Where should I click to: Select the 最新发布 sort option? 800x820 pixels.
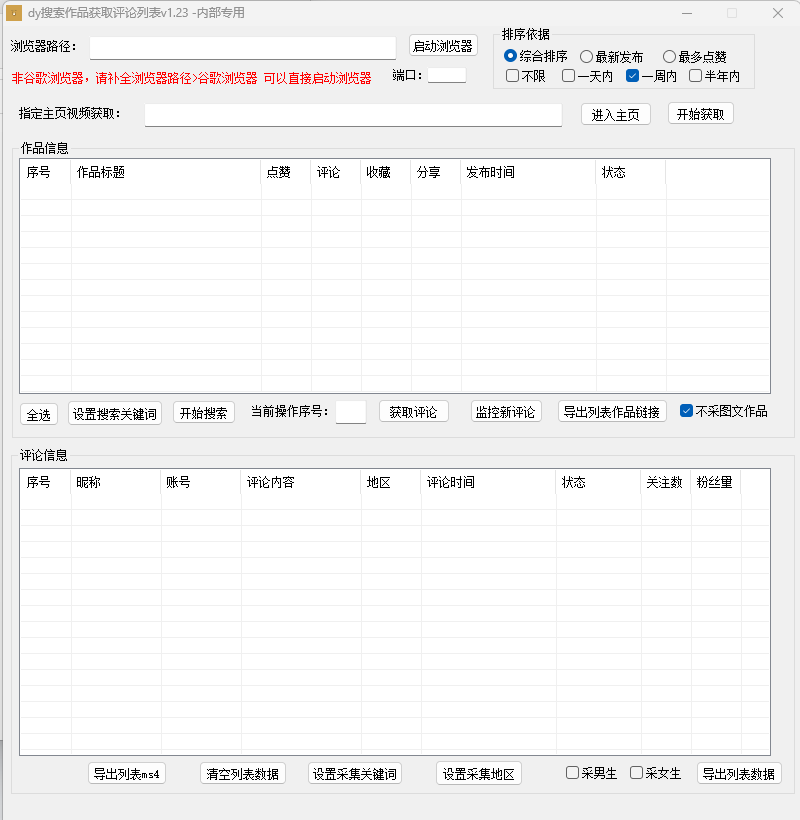[x=587, y=57]
